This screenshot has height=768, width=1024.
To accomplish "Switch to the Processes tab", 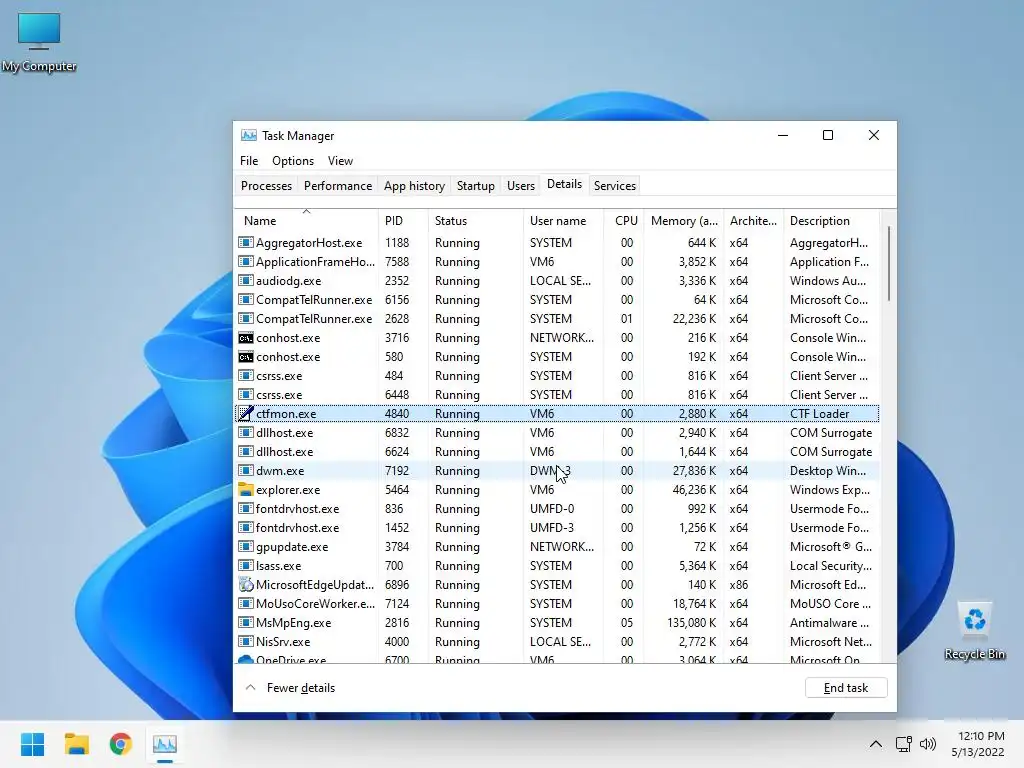I will pyautogui.click(x=266, y=185).
